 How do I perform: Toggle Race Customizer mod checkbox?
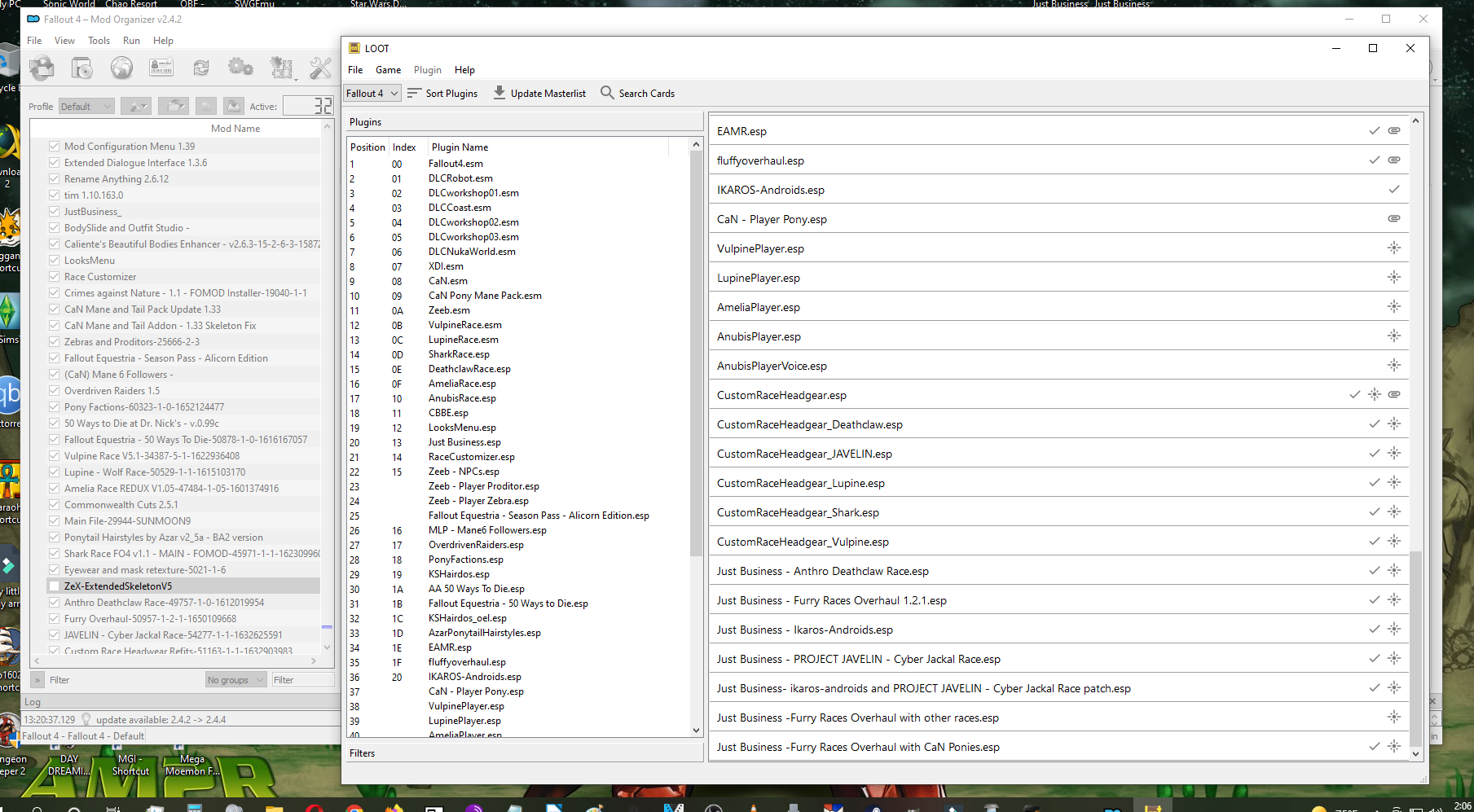click(54, 277)
